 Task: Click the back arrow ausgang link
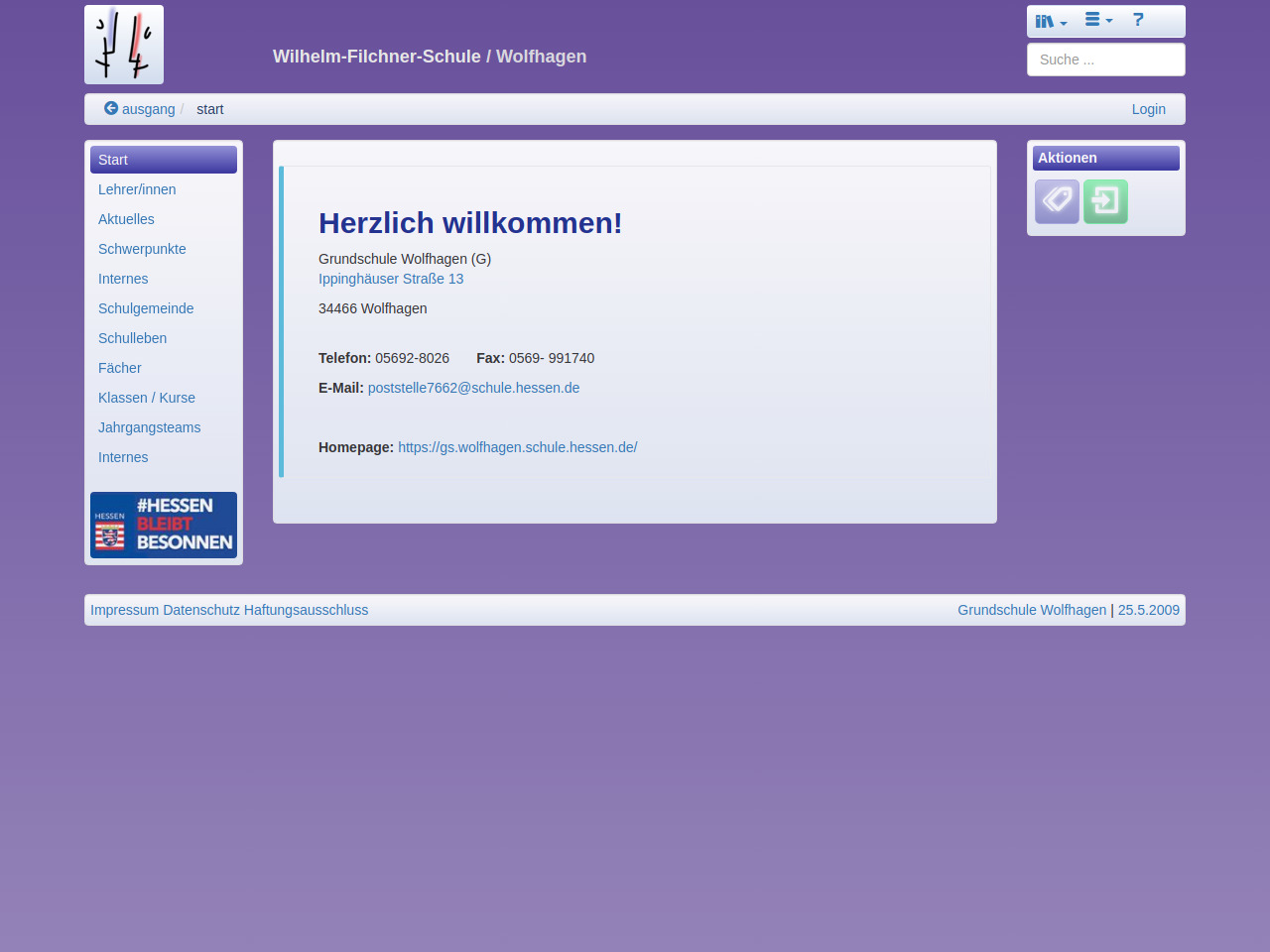click(x=140, y=109)
